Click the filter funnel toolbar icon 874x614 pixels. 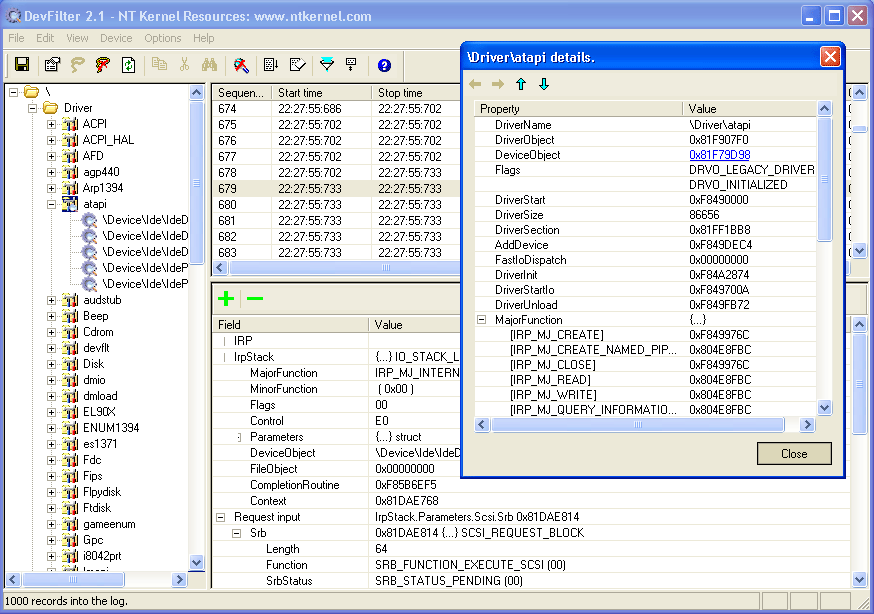pos(327,62)
